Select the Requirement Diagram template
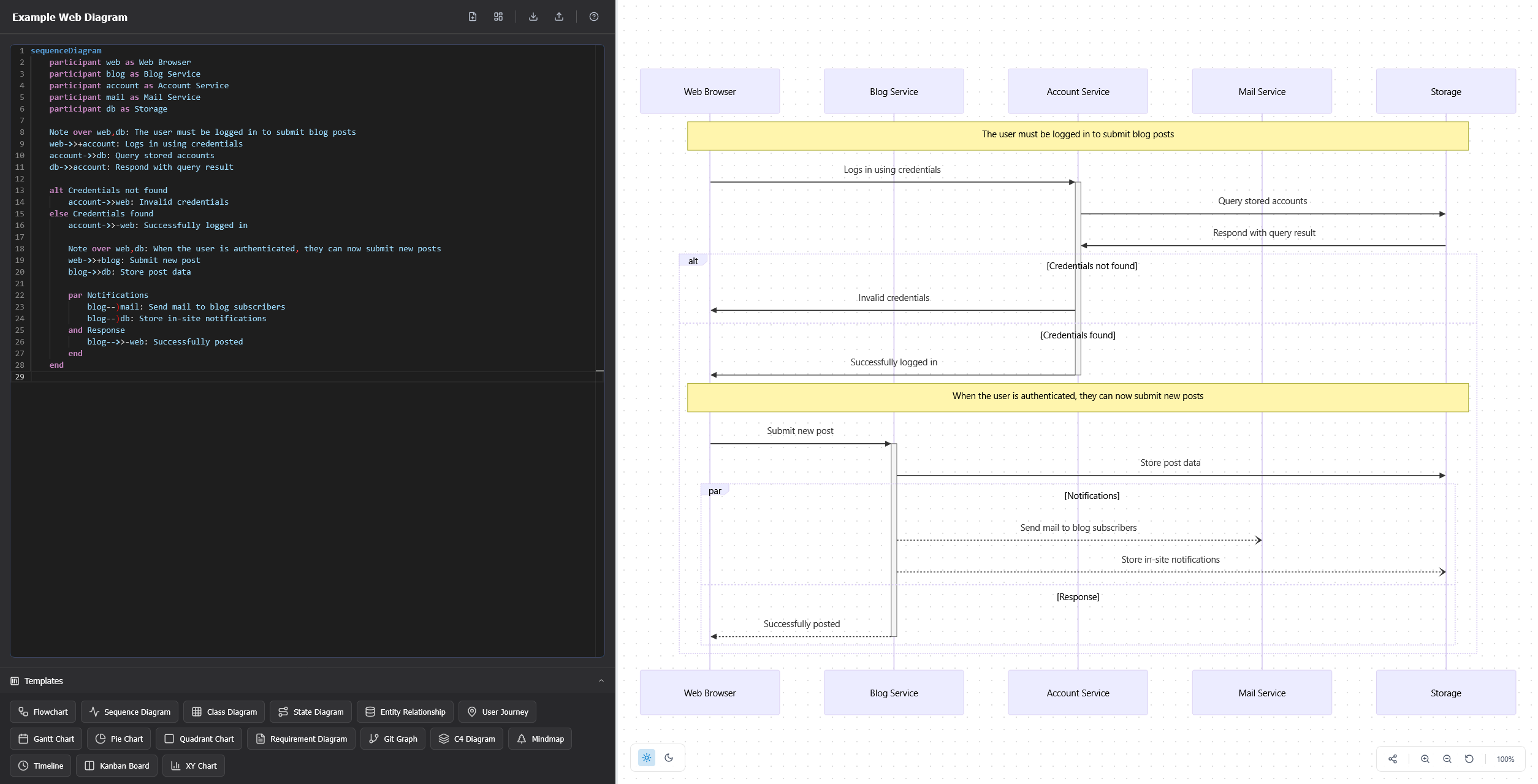This screenshot has width=1538, height=784. point(301,739)
